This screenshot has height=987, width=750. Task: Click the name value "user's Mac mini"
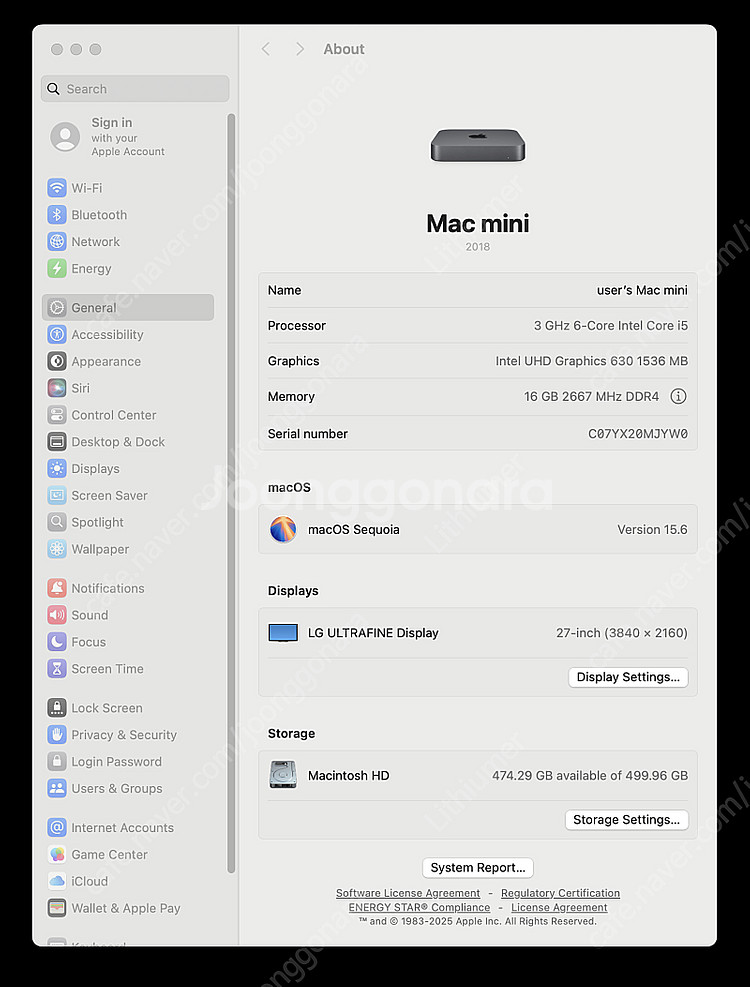[x=642, y=290]
